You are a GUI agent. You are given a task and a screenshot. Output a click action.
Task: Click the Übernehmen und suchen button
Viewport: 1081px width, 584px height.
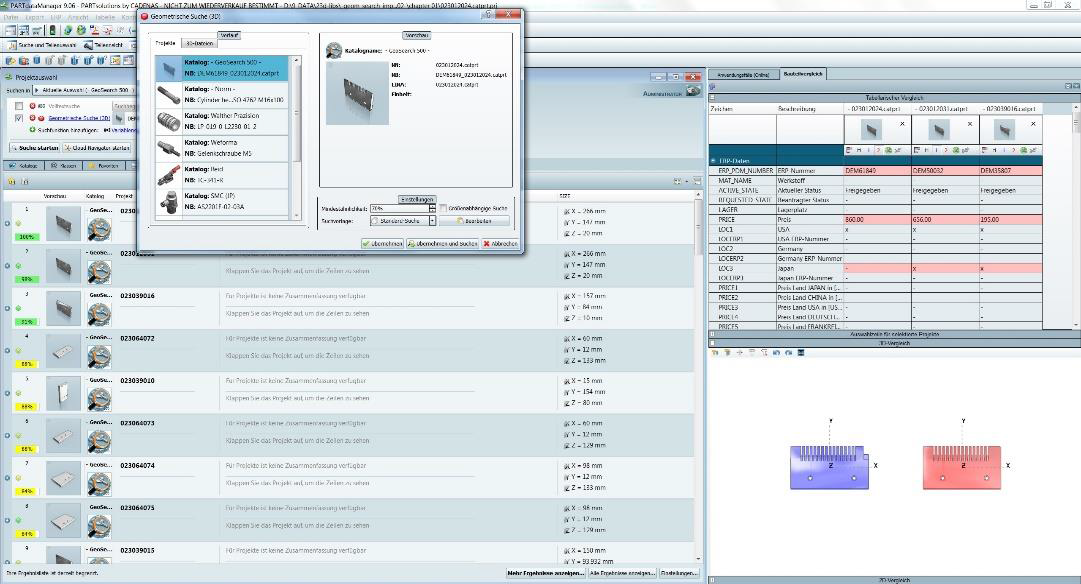(x=442, y=243)
